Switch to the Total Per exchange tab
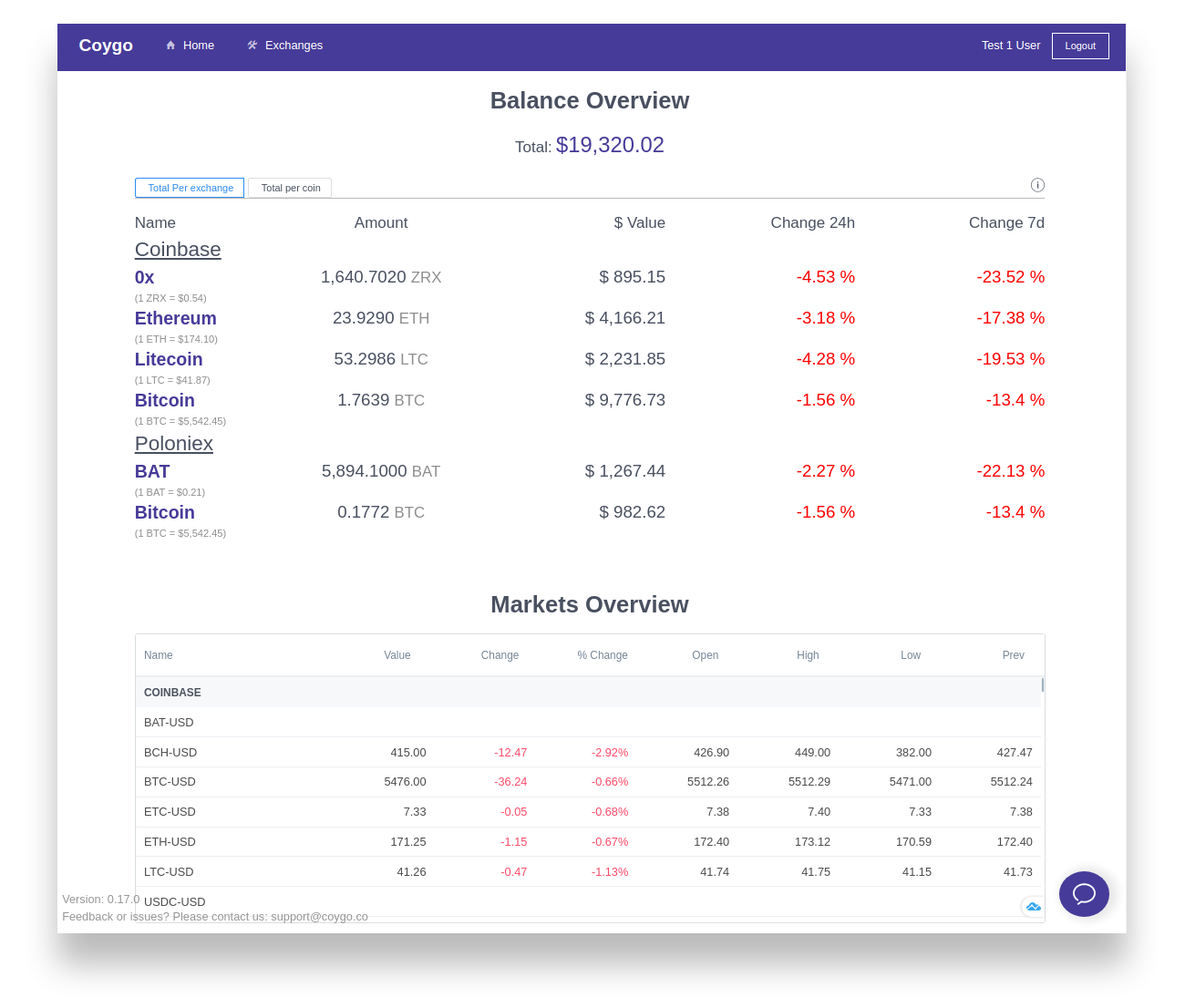This screenshot has height=1008, width=1185. pos(190,188)
